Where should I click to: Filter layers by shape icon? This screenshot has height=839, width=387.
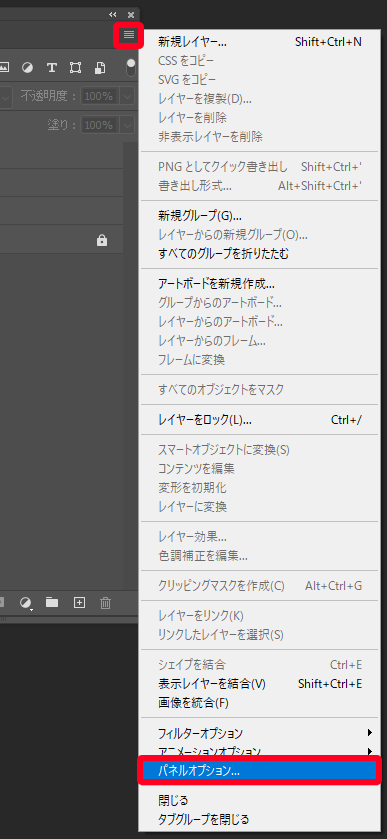coord(75,67)
